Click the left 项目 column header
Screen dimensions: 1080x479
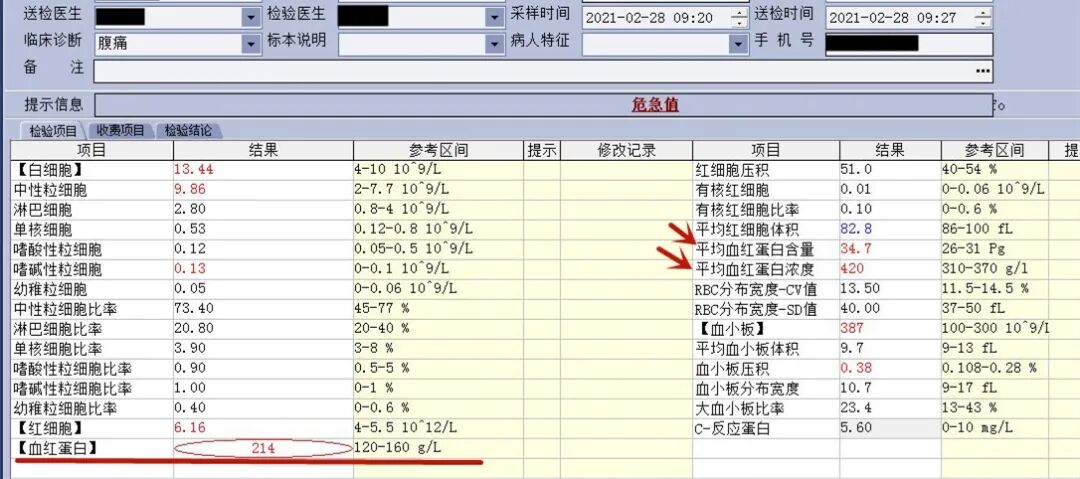(x=92, y=150)
